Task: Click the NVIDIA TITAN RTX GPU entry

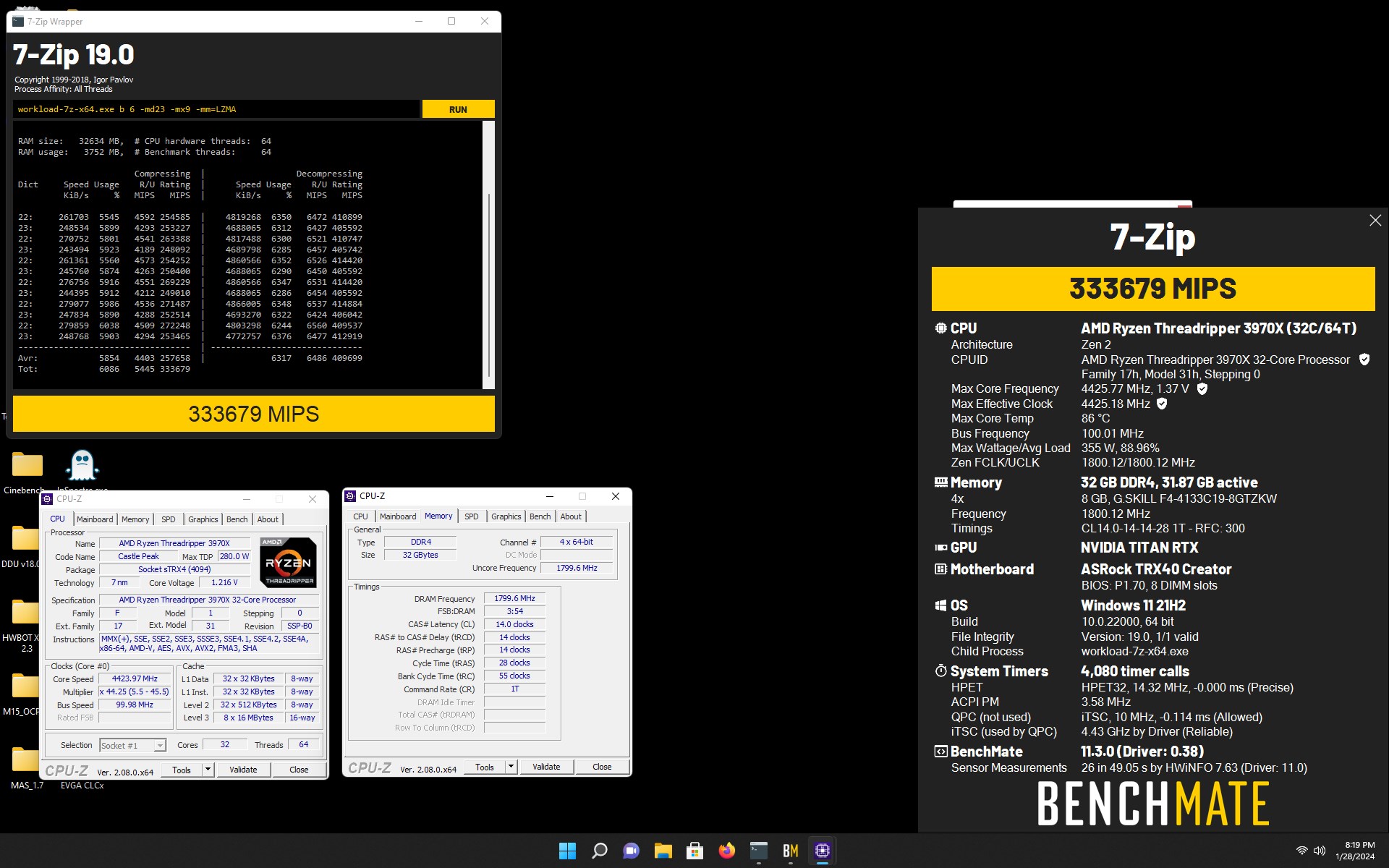Action: 1139,548
